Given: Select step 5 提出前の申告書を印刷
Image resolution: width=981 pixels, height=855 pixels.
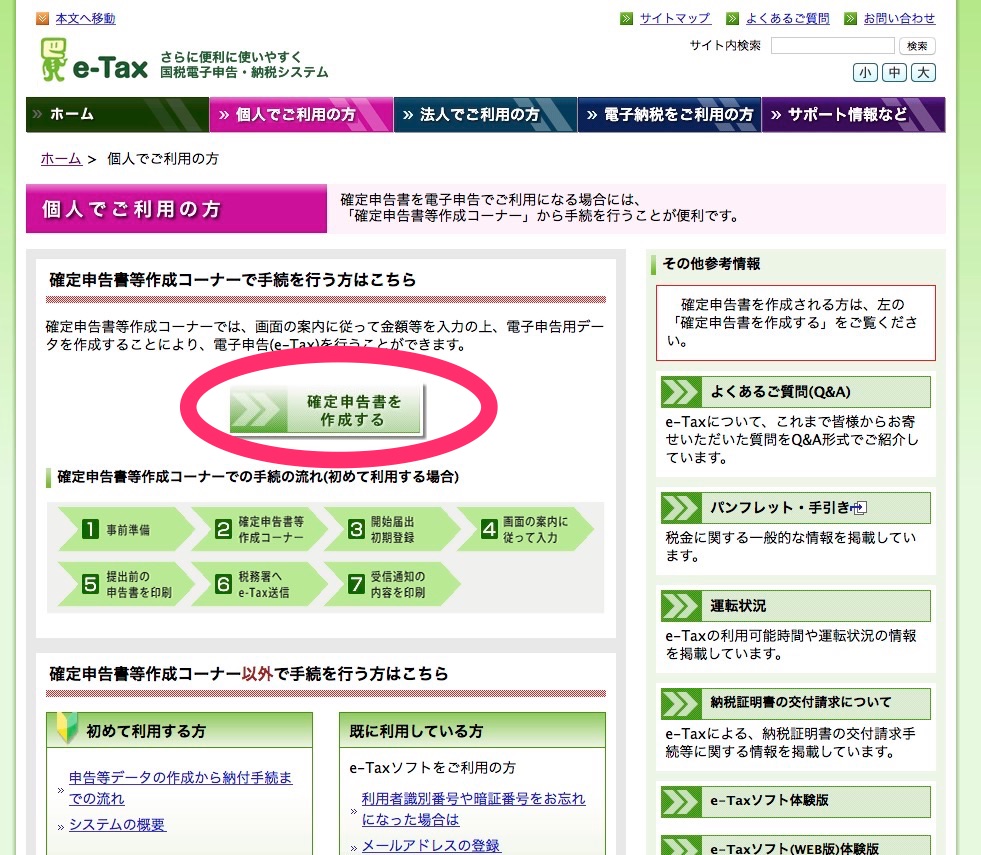Looking at the screenshot, I should (x=125, y=584).
